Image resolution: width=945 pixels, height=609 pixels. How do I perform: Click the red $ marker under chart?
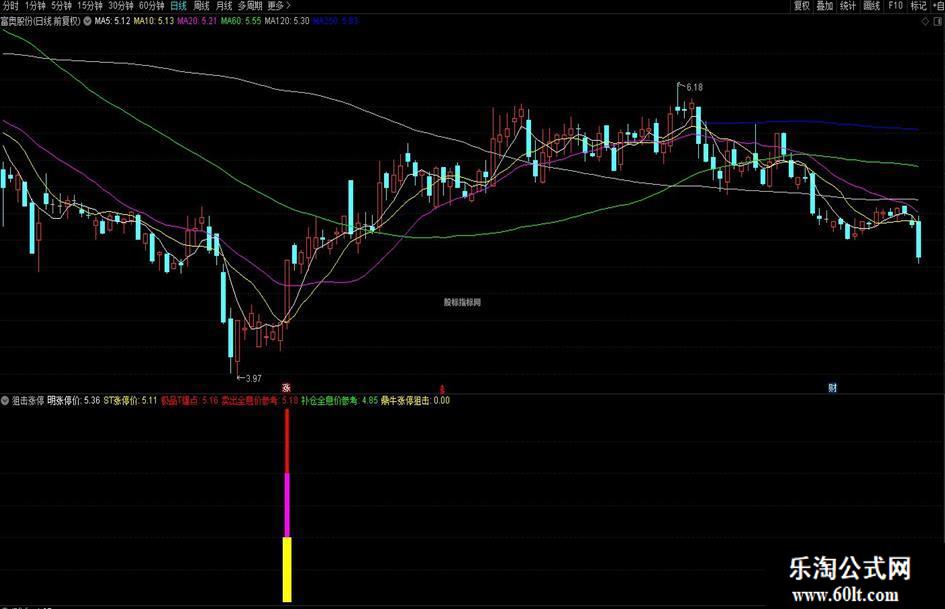(442, 389)
